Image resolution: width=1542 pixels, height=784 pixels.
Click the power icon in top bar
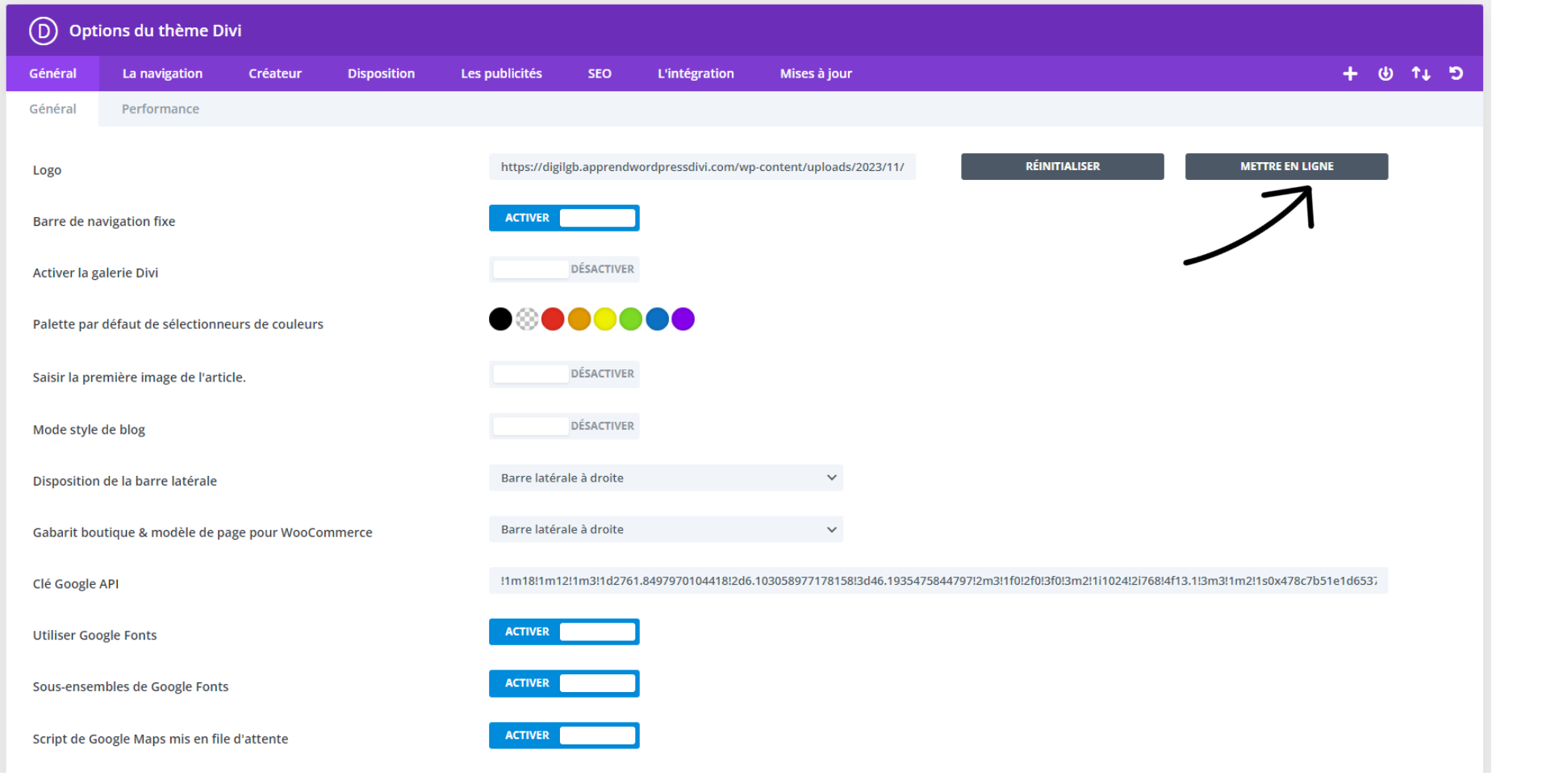(1385, 73)
